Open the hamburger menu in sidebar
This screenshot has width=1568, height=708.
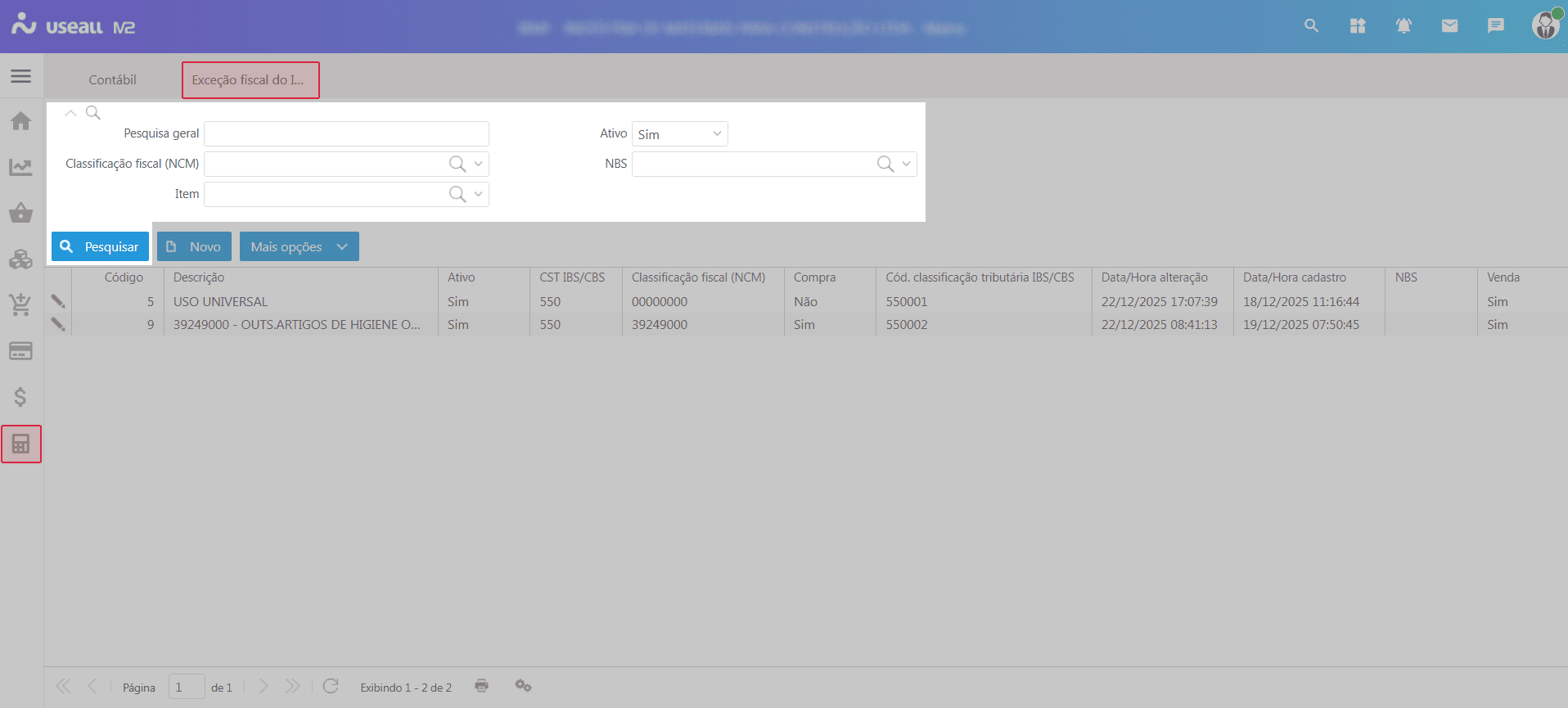click(21, 76)
